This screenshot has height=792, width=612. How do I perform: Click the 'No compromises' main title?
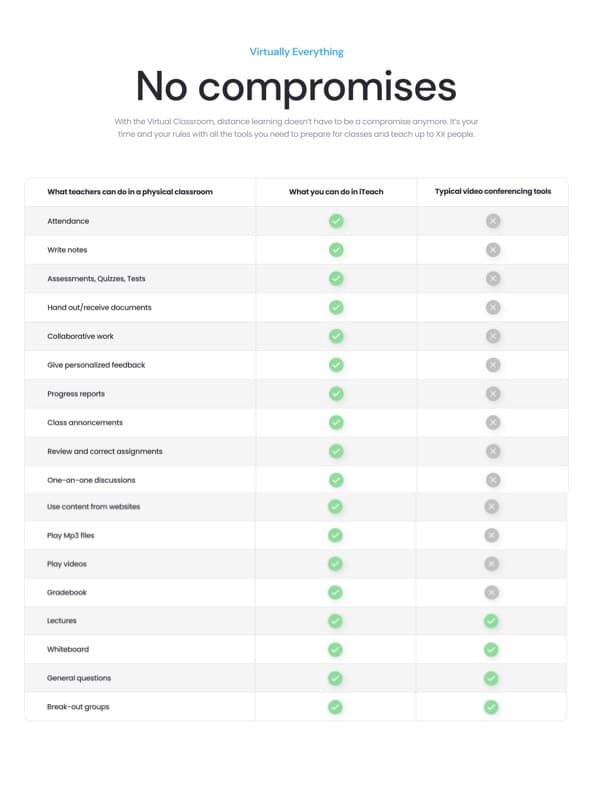(296, 87)
